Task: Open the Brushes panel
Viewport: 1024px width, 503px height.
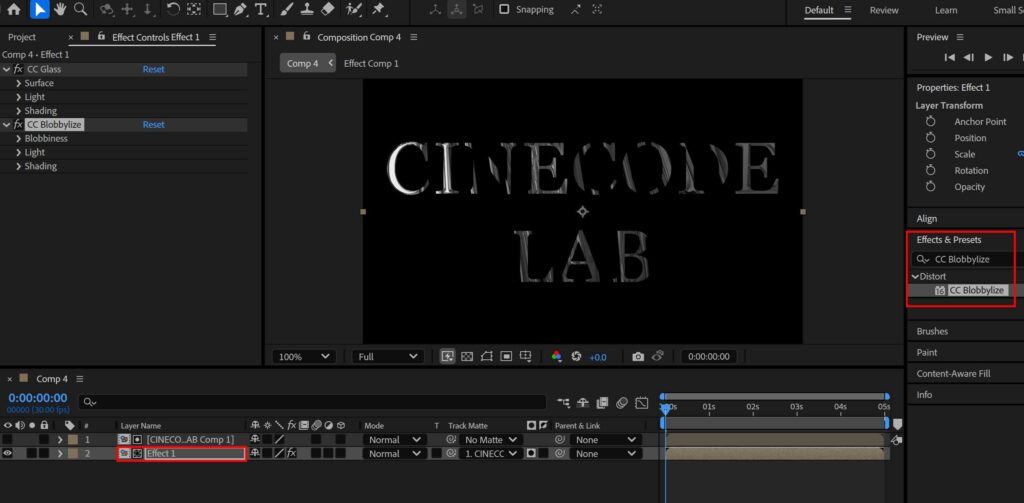Action: click(x=932, y=331)
